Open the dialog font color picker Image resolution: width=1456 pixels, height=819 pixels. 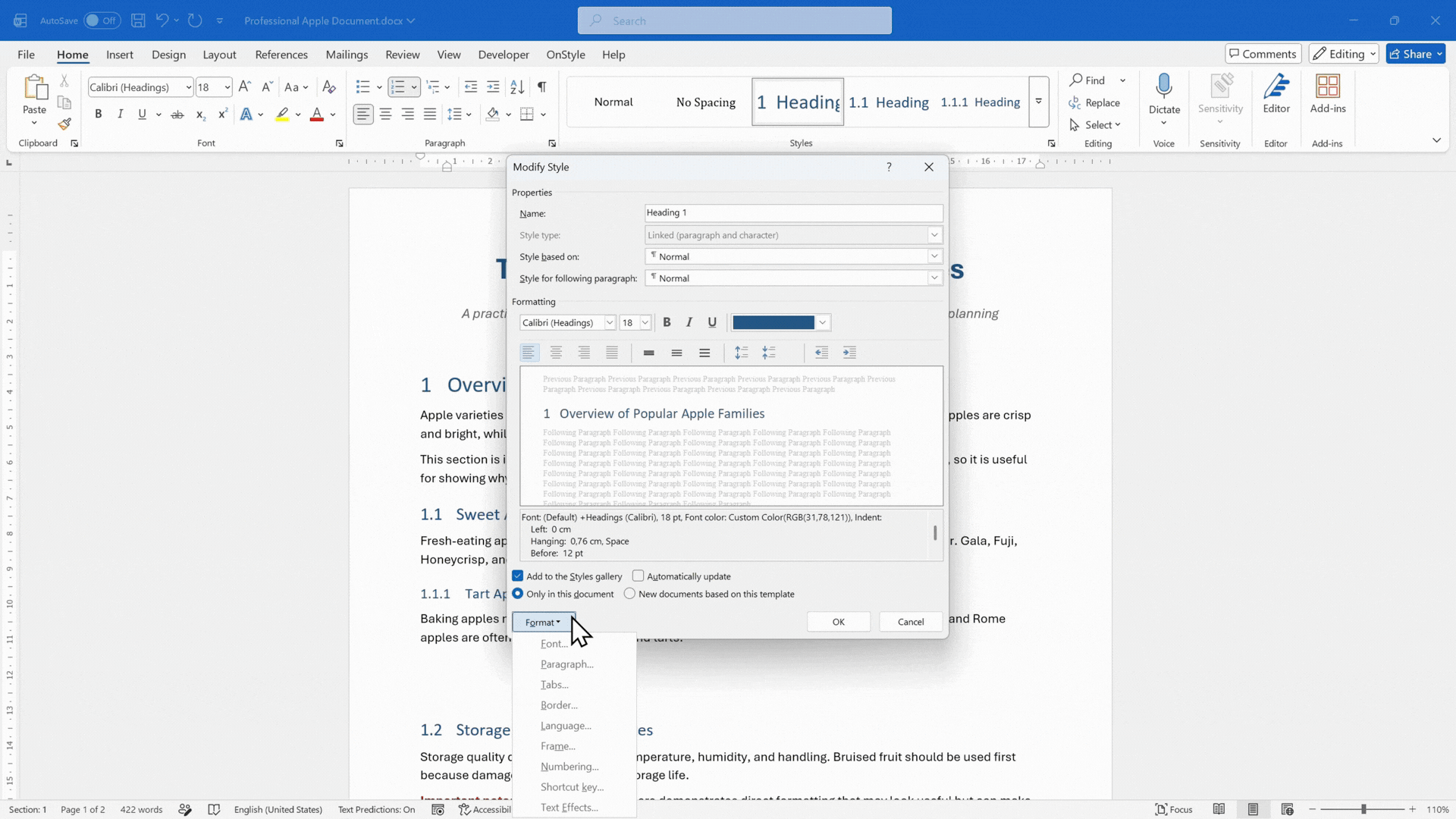[780, 322]
